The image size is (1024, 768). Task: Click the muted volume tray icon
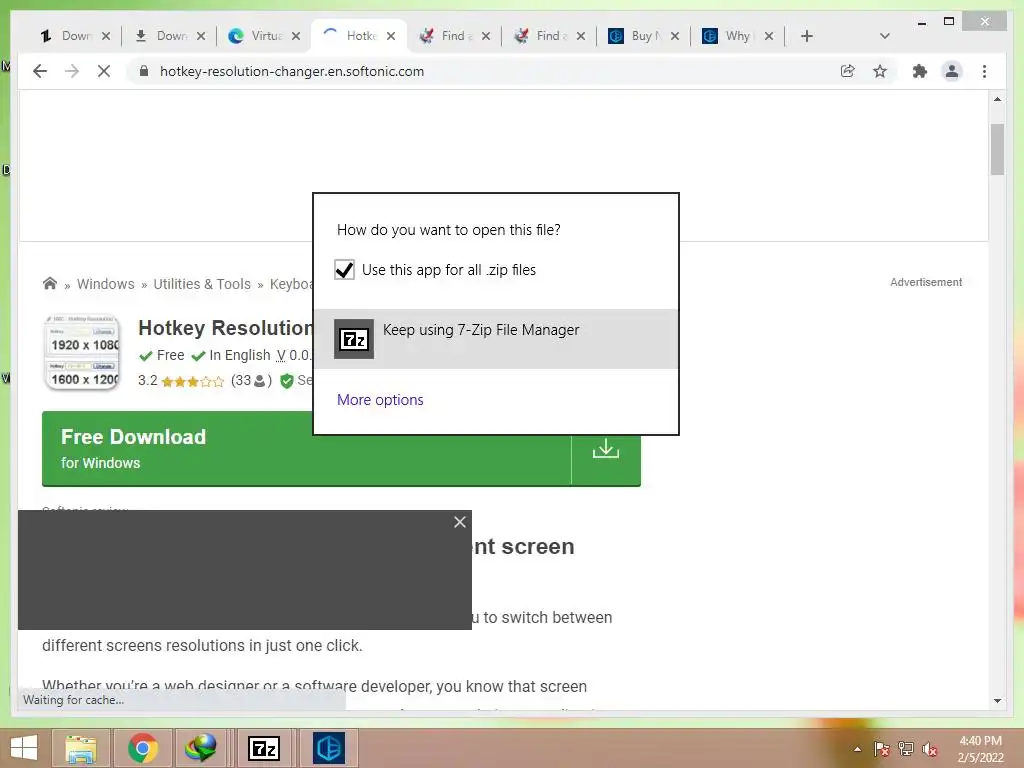tap(929, 749)
